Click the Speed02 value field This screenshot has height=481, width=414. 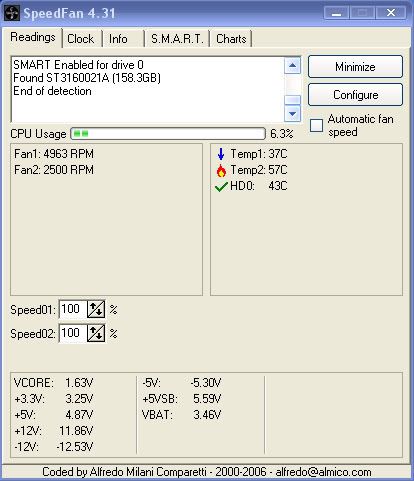click(x=73, y=333)
